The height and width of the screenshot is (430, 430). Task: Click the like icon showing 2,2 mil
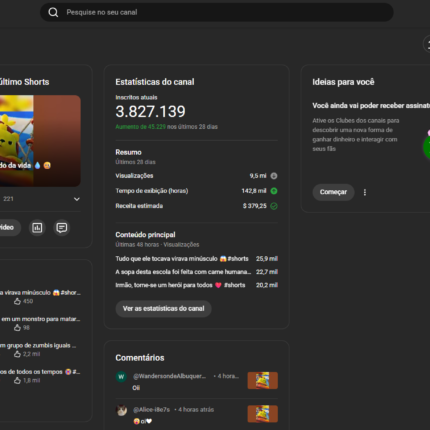point(17,354)
